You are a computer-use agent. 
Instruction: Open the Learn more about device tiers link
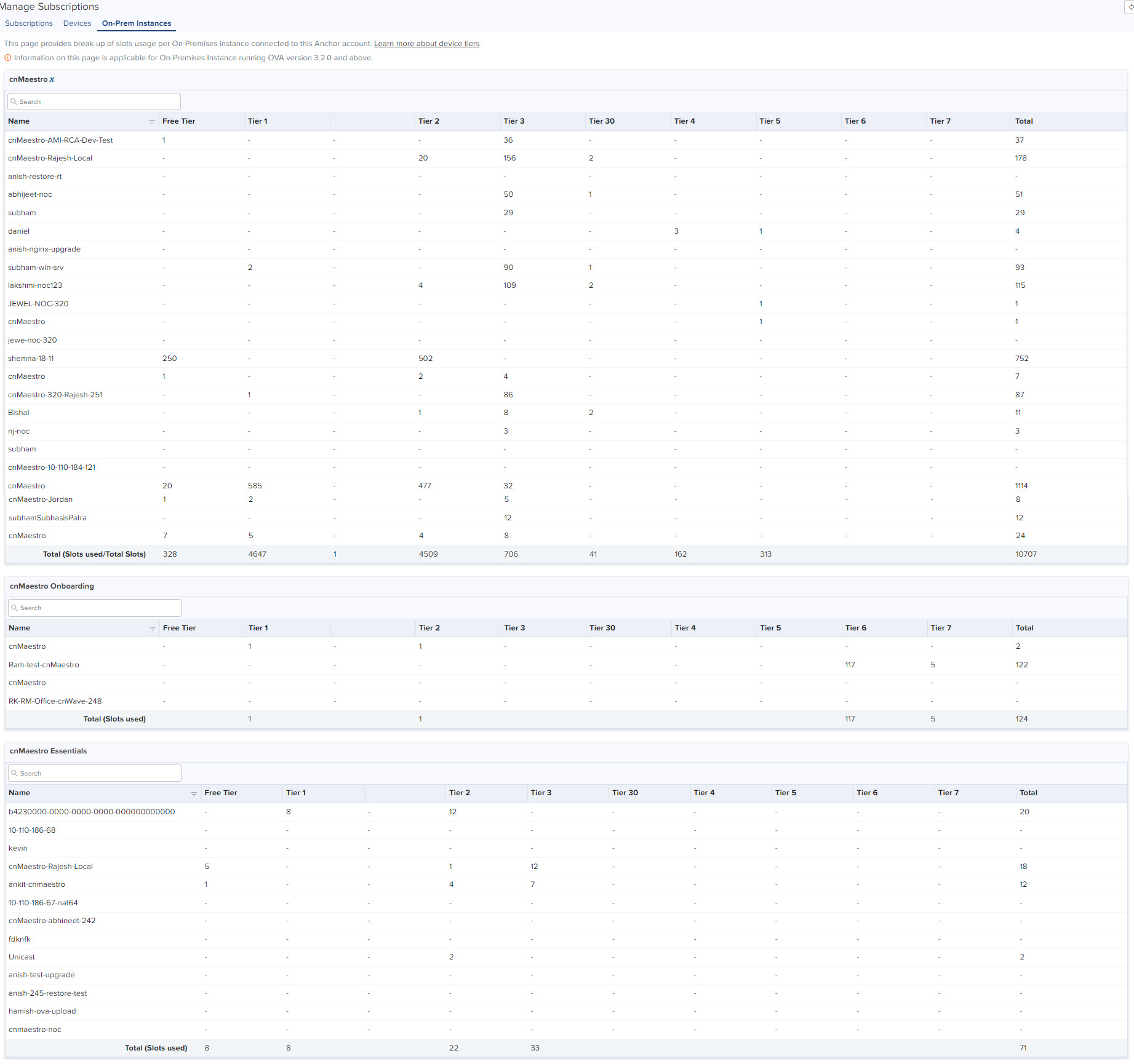click(426, 44)
